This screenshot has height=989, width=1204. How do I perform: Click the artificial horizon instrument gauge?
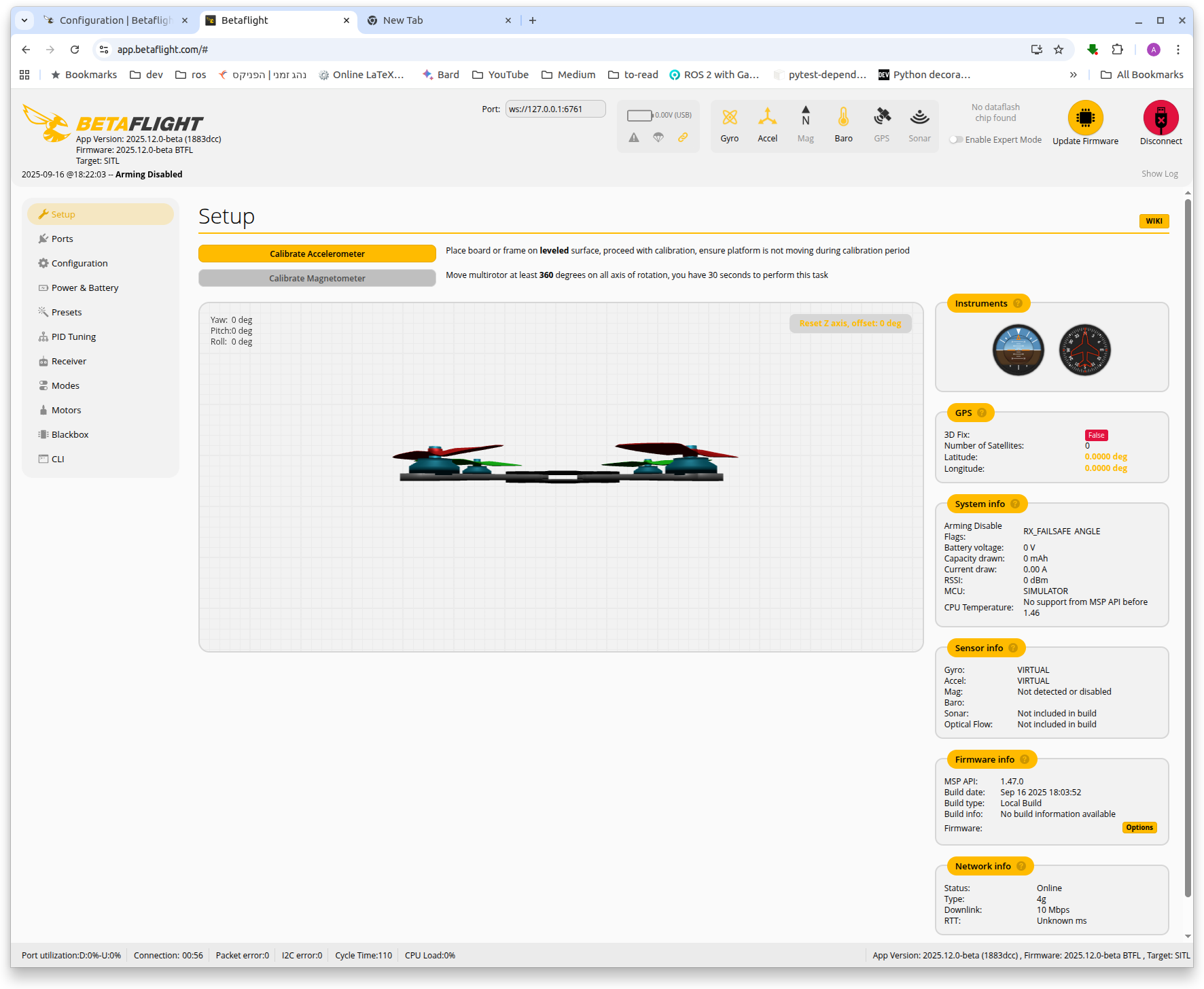1018,350
